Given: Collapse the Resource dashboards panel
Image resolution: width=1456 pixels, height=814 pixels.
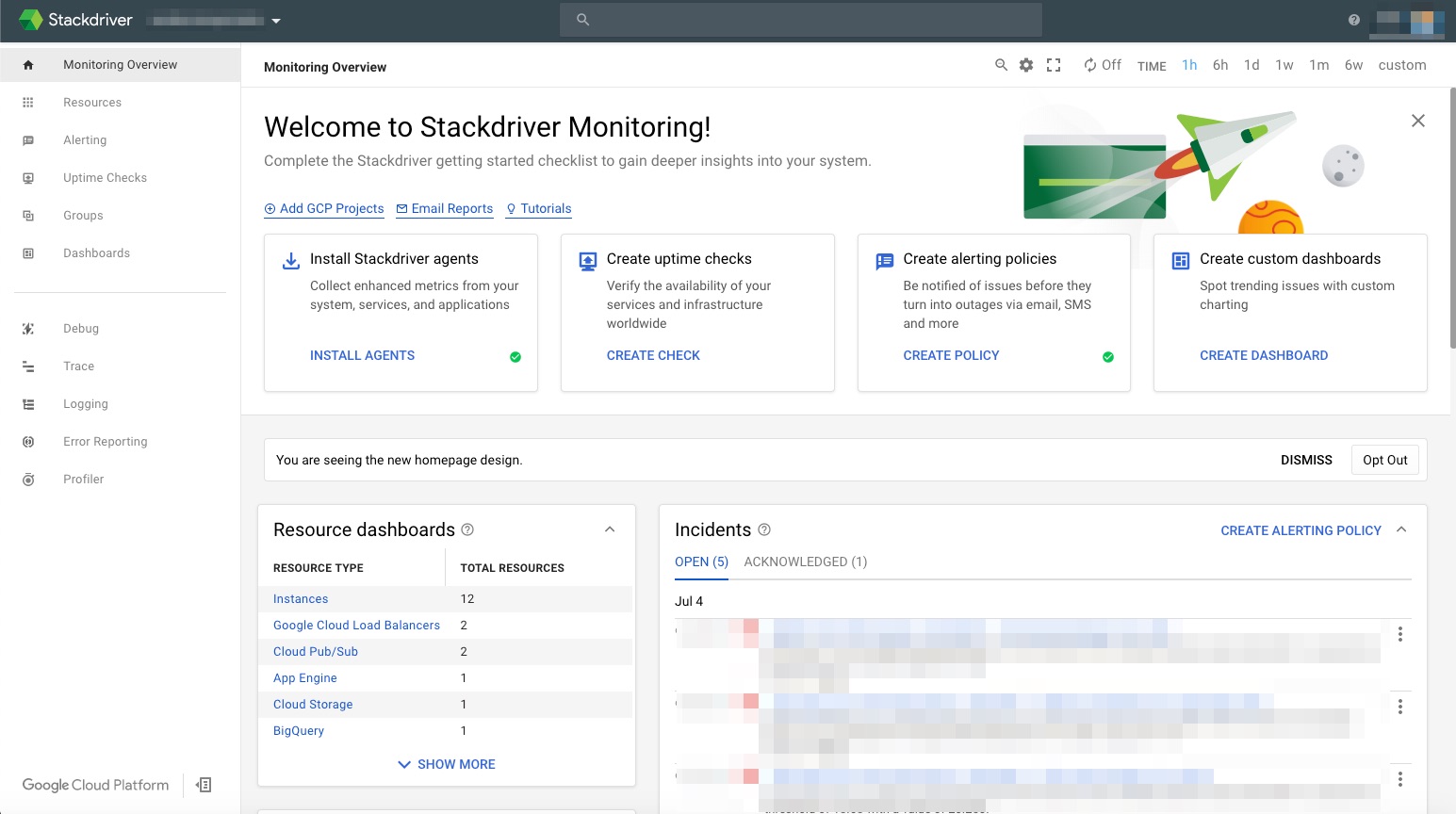Looking at the screenshot, I should pos(610,529).
